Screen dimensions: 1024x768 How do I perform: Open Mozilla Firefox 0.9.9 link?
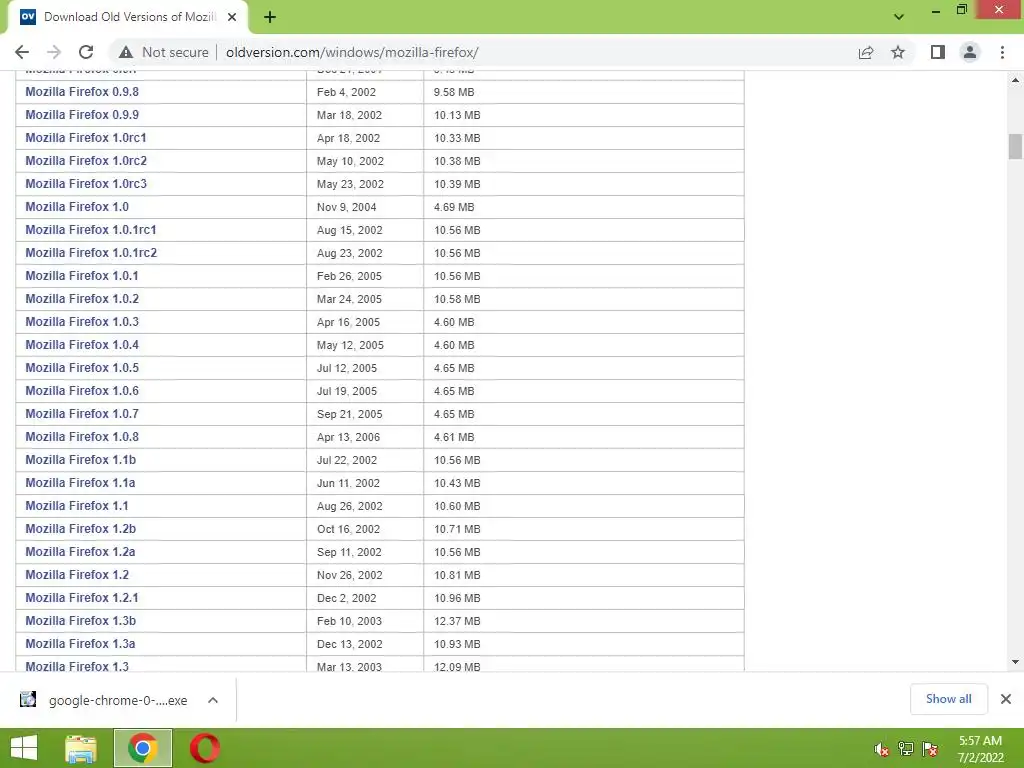click(82, 115)
